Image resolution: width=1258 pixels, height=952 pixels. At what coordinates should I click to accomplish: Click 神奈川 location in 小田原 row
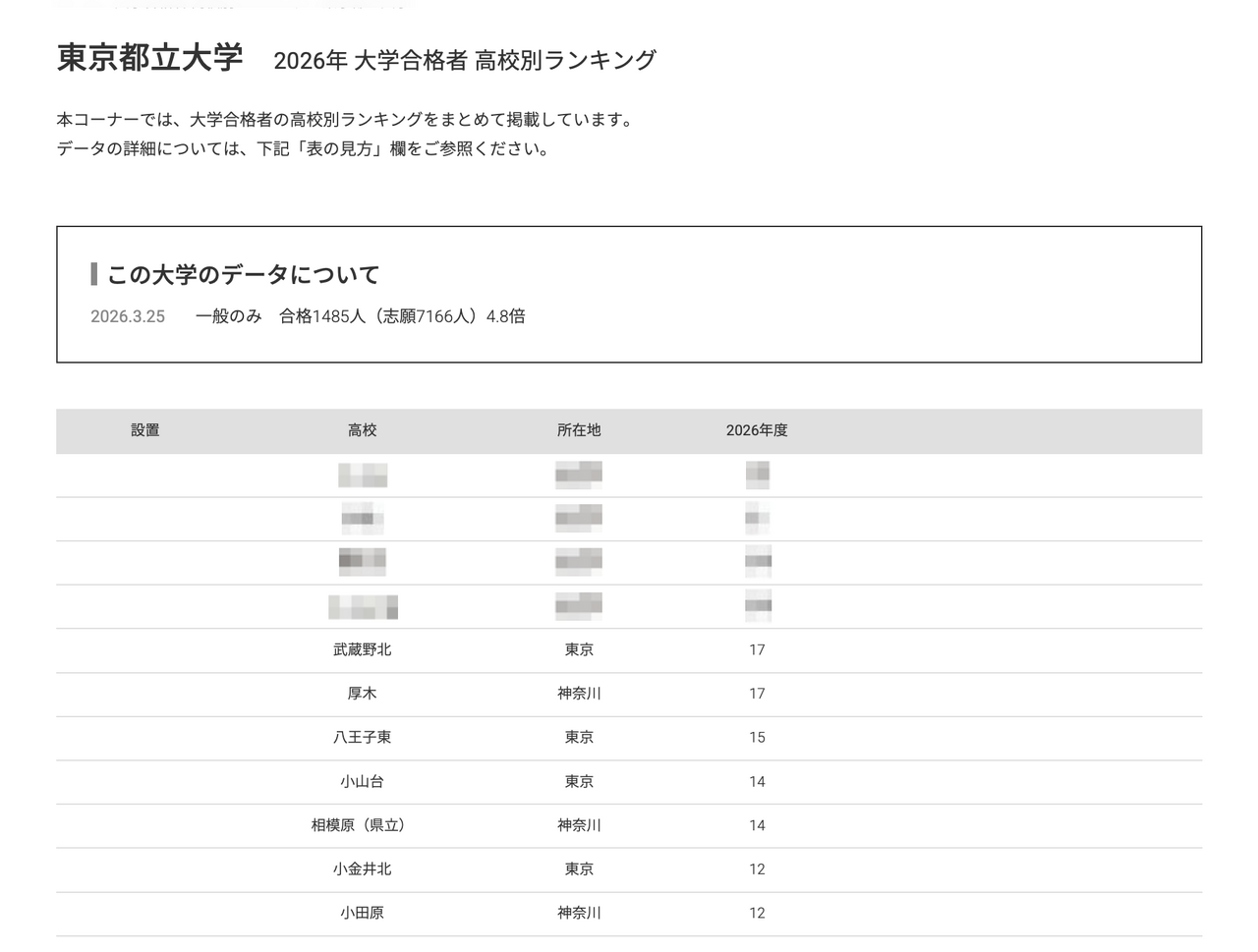tap(579, 913)
